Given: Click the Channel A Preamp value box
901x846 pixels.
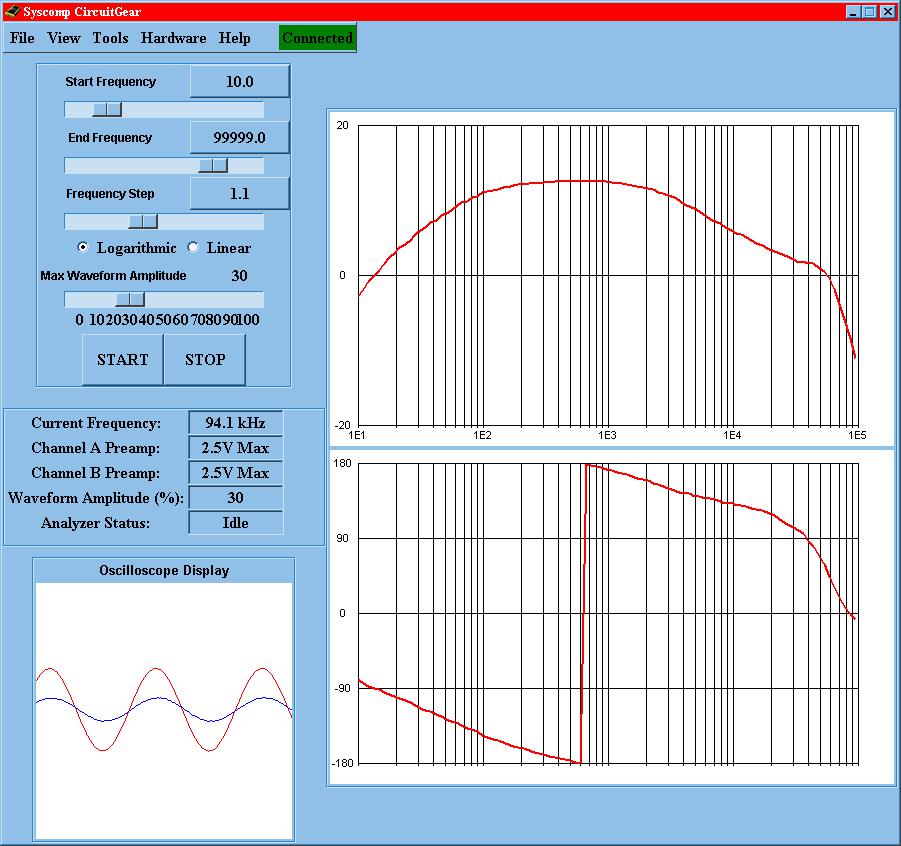Looking at the screenshot, I should pyautogui.click(x=236, y=448).
